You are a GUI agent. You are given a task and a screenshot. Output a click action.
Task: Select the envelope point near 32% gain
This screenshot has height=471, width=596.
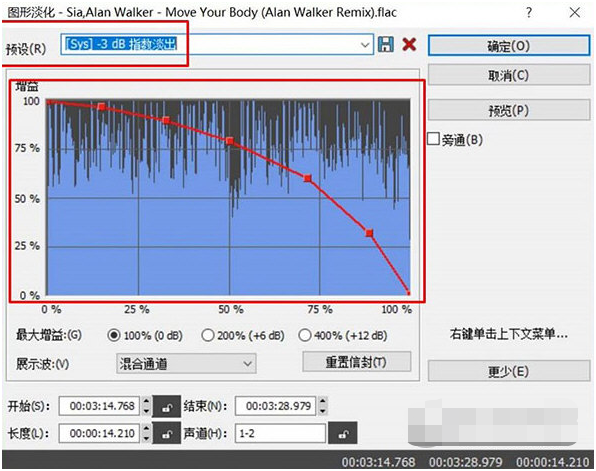(369, 233)
